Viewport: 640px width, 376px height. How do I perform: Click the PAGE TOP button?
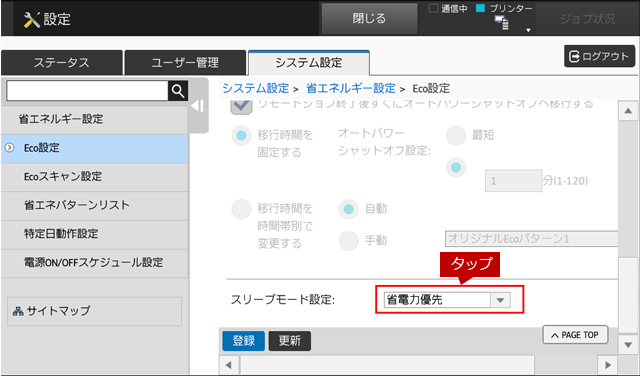(575, 335)
